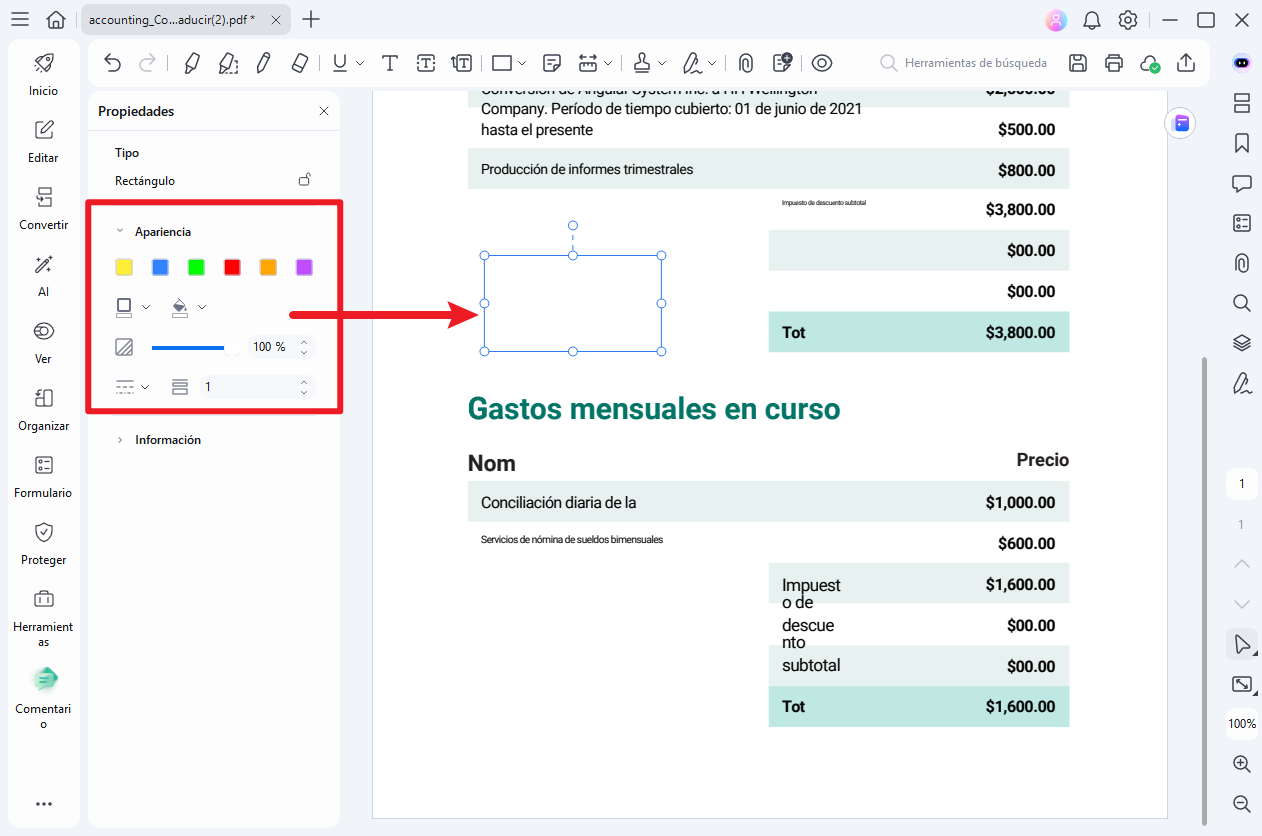Click the save document button
1262x836 pixels.
(x=1077, y=62)
